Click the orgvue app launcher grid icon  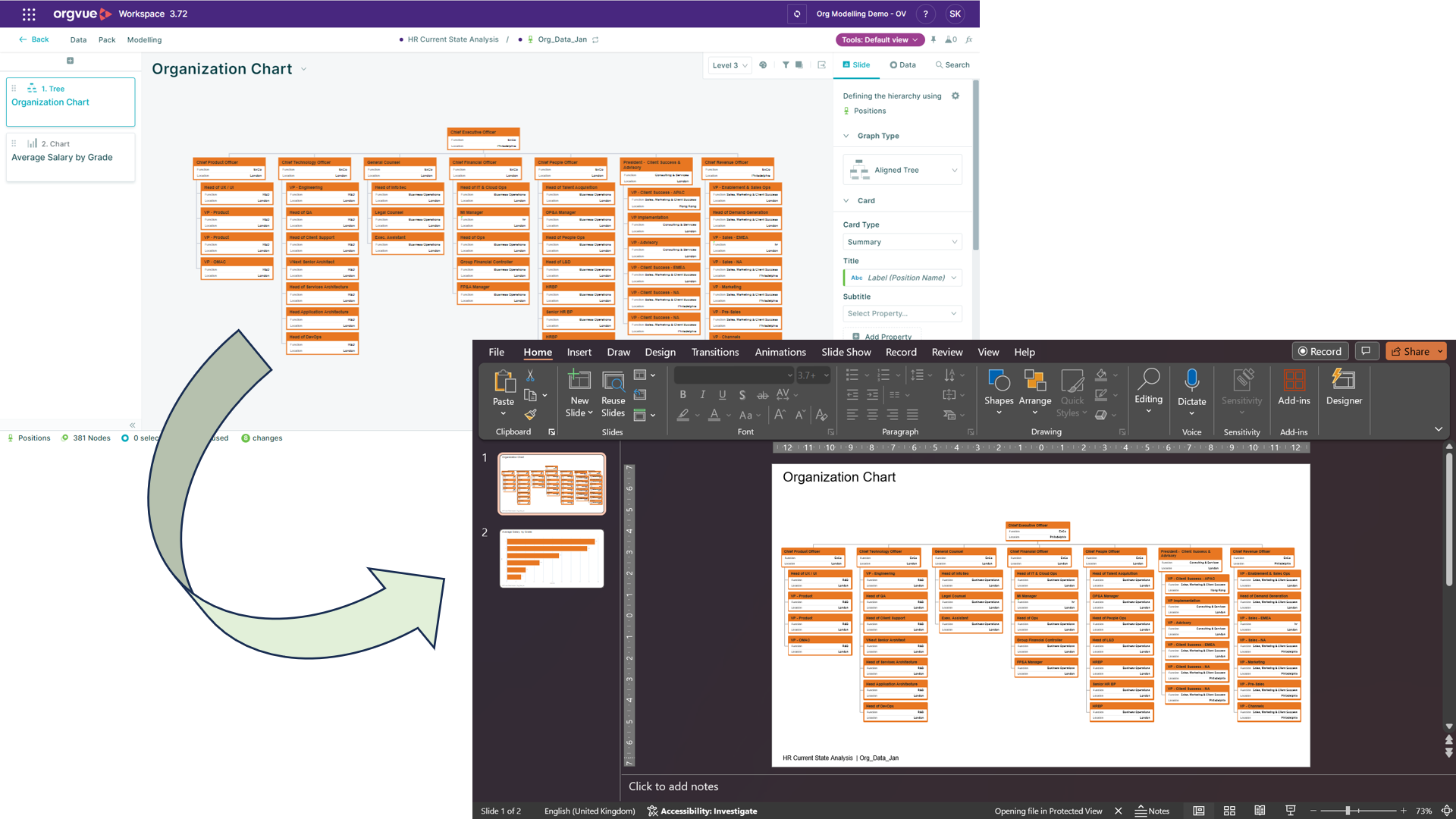pyautogui.click(x=29, y=14)
